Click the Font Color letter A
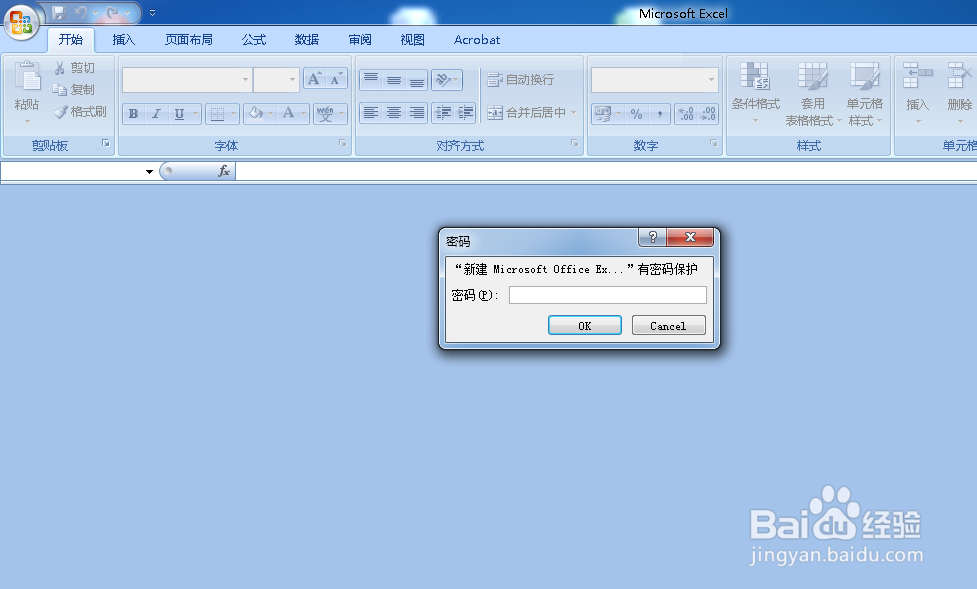977x589 pixels. tap(288, 113)
